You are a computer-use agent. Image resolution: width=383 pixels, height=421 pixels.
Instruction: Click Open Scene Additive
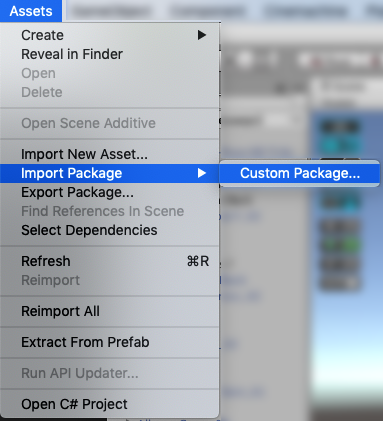[x=110, y=123]
